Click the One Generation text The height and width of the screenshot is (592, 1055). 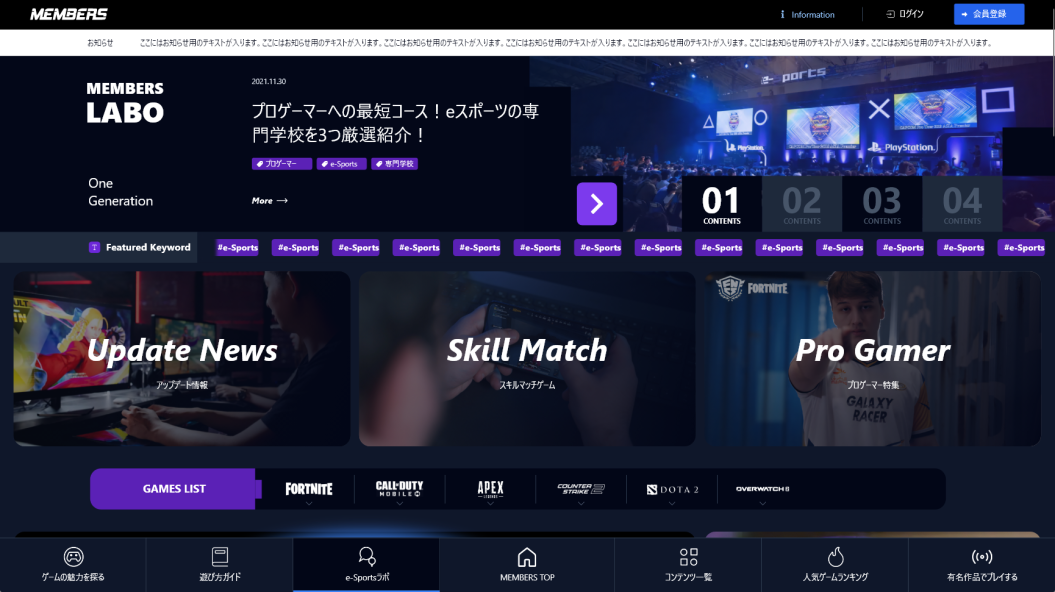coord(120,192)
